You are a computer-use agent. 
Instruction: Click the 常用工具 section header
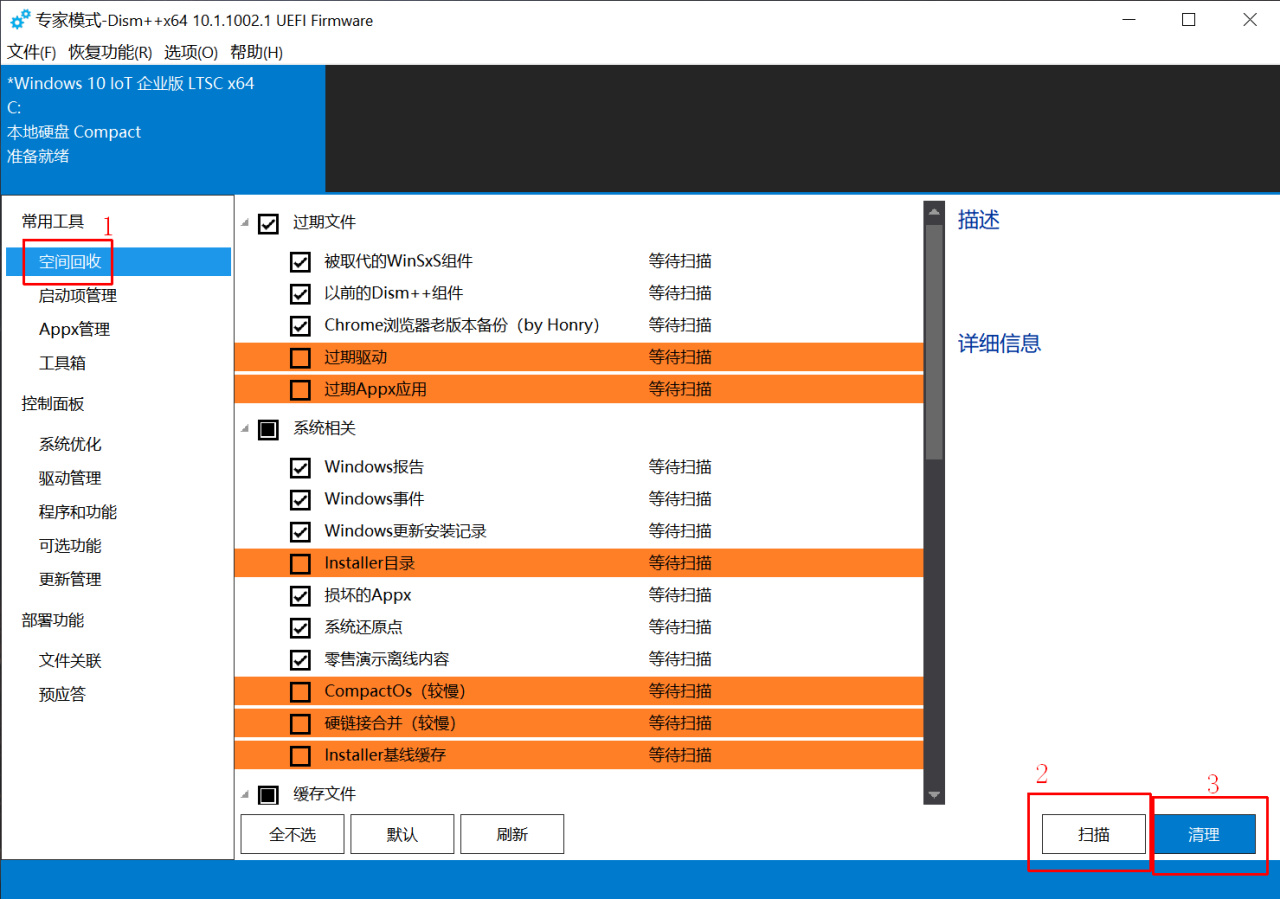53,222
